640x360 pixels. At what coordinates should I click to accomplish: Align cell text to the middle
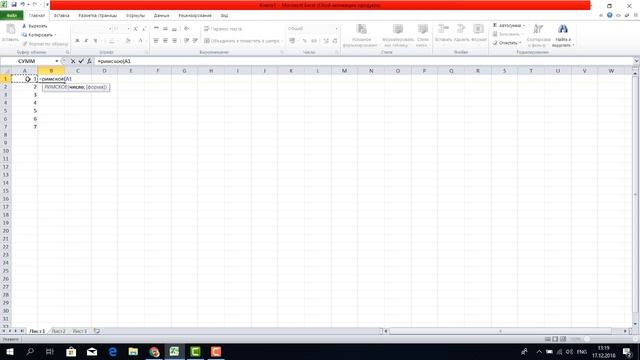click(165, 29)
